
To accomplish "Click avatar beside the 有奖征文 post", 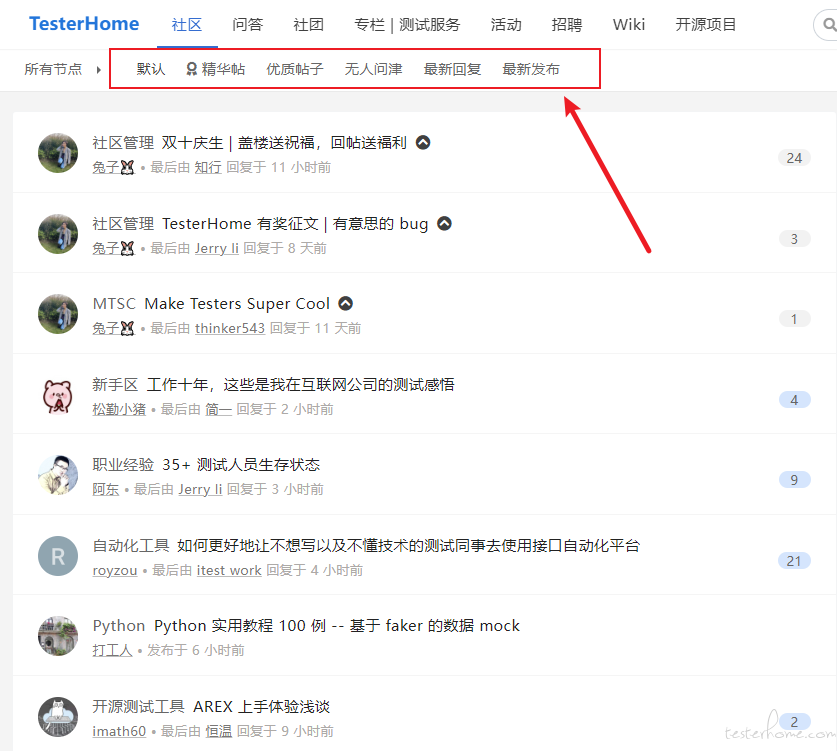I will pos(58,234).
